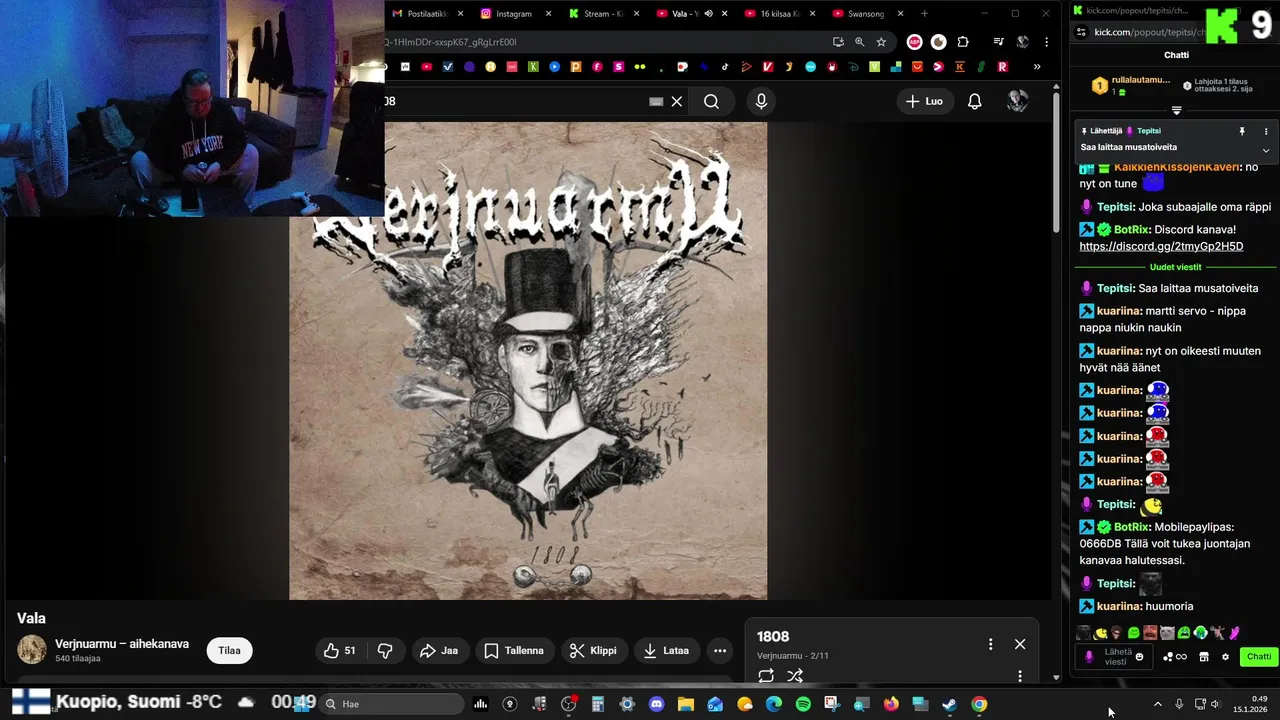Screen dimensions: 1280x720
Task: Open Chrome media control icon
Action: tap(998, 42)
